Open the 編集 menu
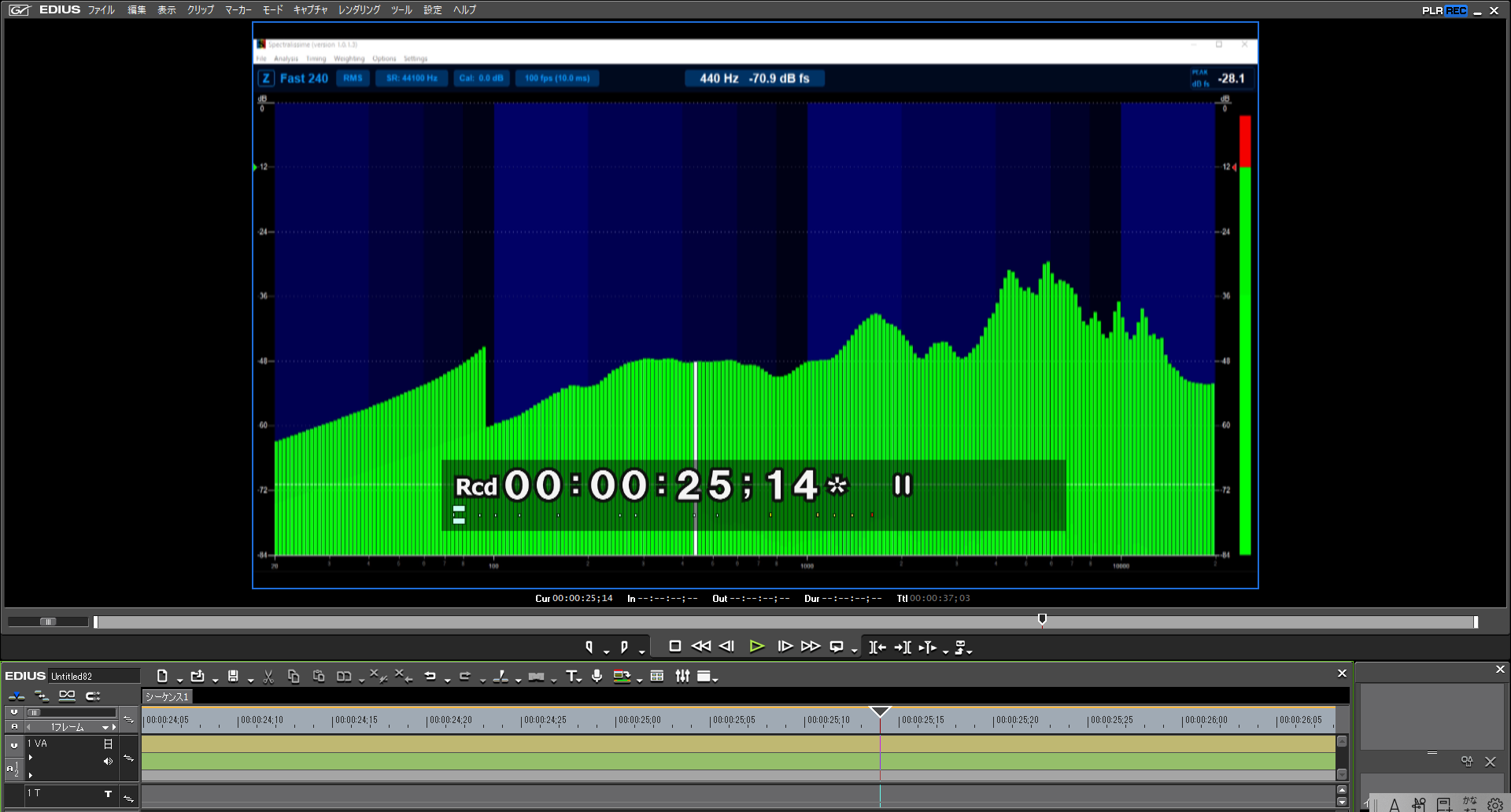 pyautogui.click(x=137, y=10)
